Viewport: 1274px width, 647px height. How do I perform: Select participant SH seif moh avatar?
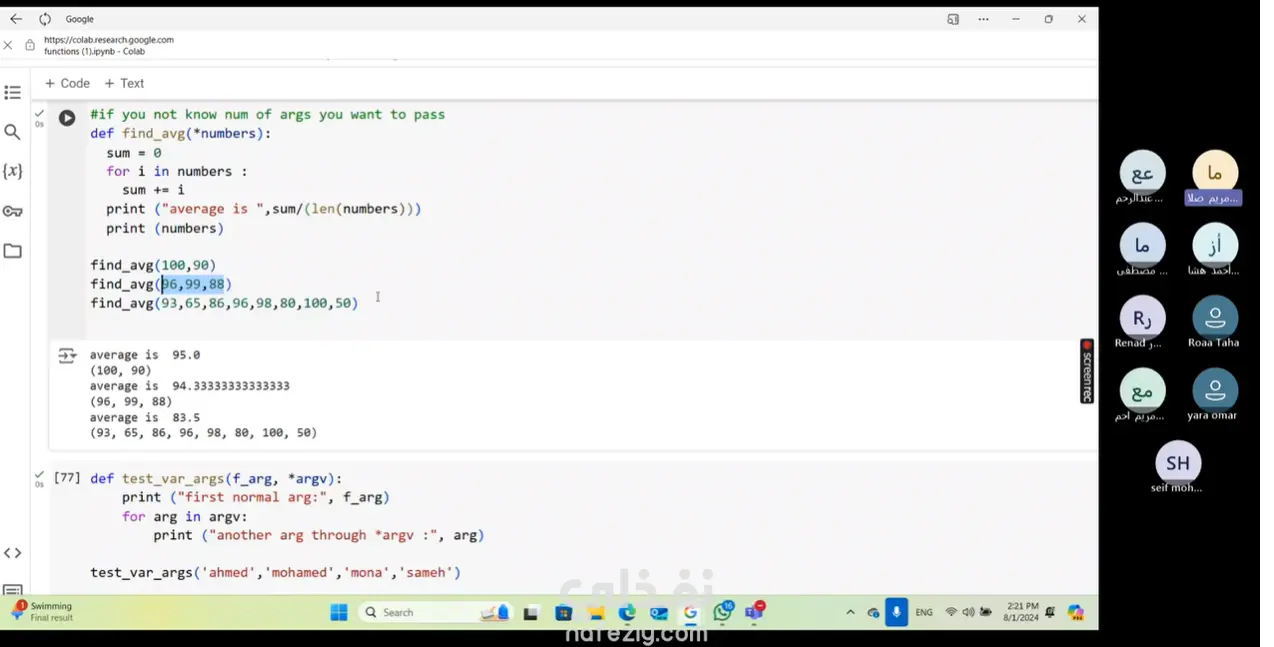[x=1178, y=463]
